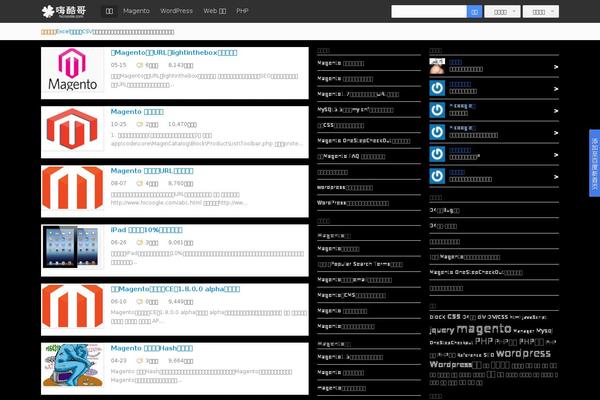The height and width of the screenshot is (400, 600).
Task: Select the large lowercase wordpress tag
Action: tap(523, 353)
